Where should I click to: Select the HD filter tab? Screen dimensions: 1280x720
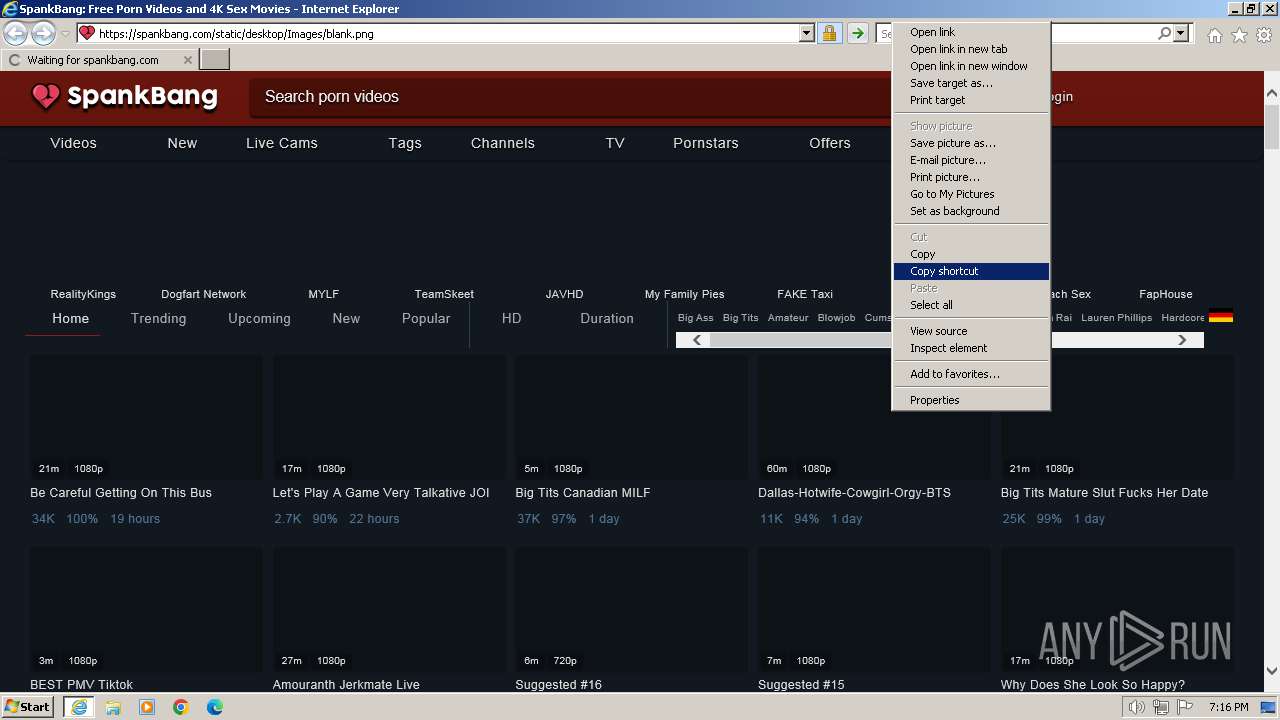511,318
